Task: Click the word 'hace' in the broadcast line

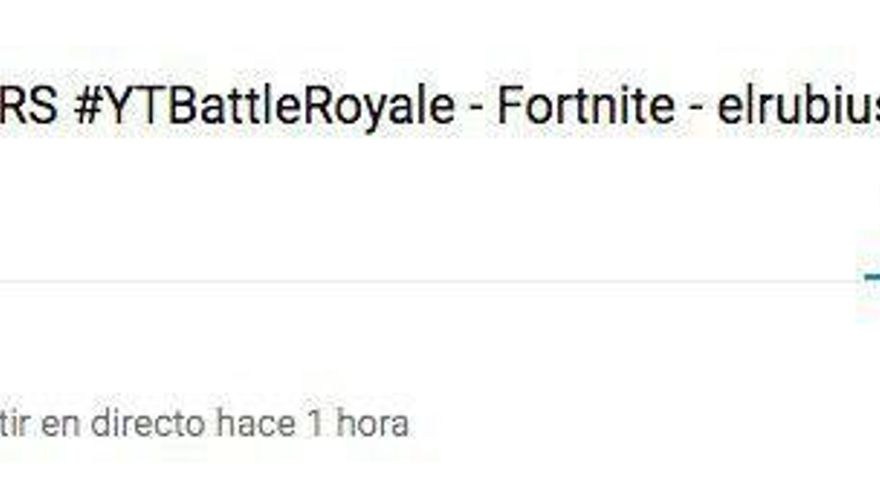Action: pyautogui.click(x=256, y=424)
